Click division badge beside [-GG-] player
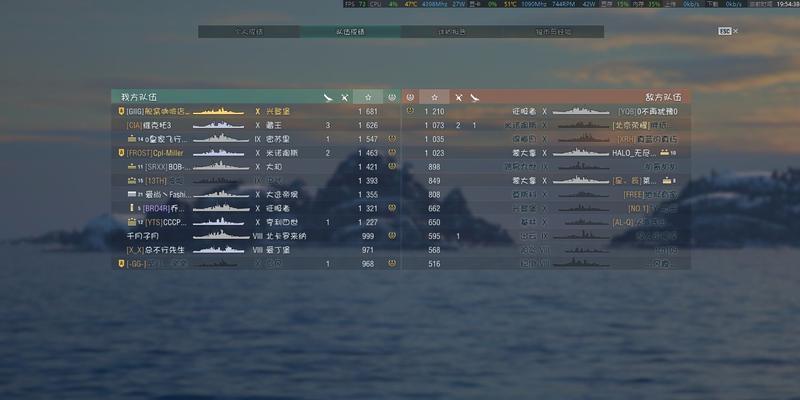The image size is (800, 400). pyautogui.click(x=121, y=264)
